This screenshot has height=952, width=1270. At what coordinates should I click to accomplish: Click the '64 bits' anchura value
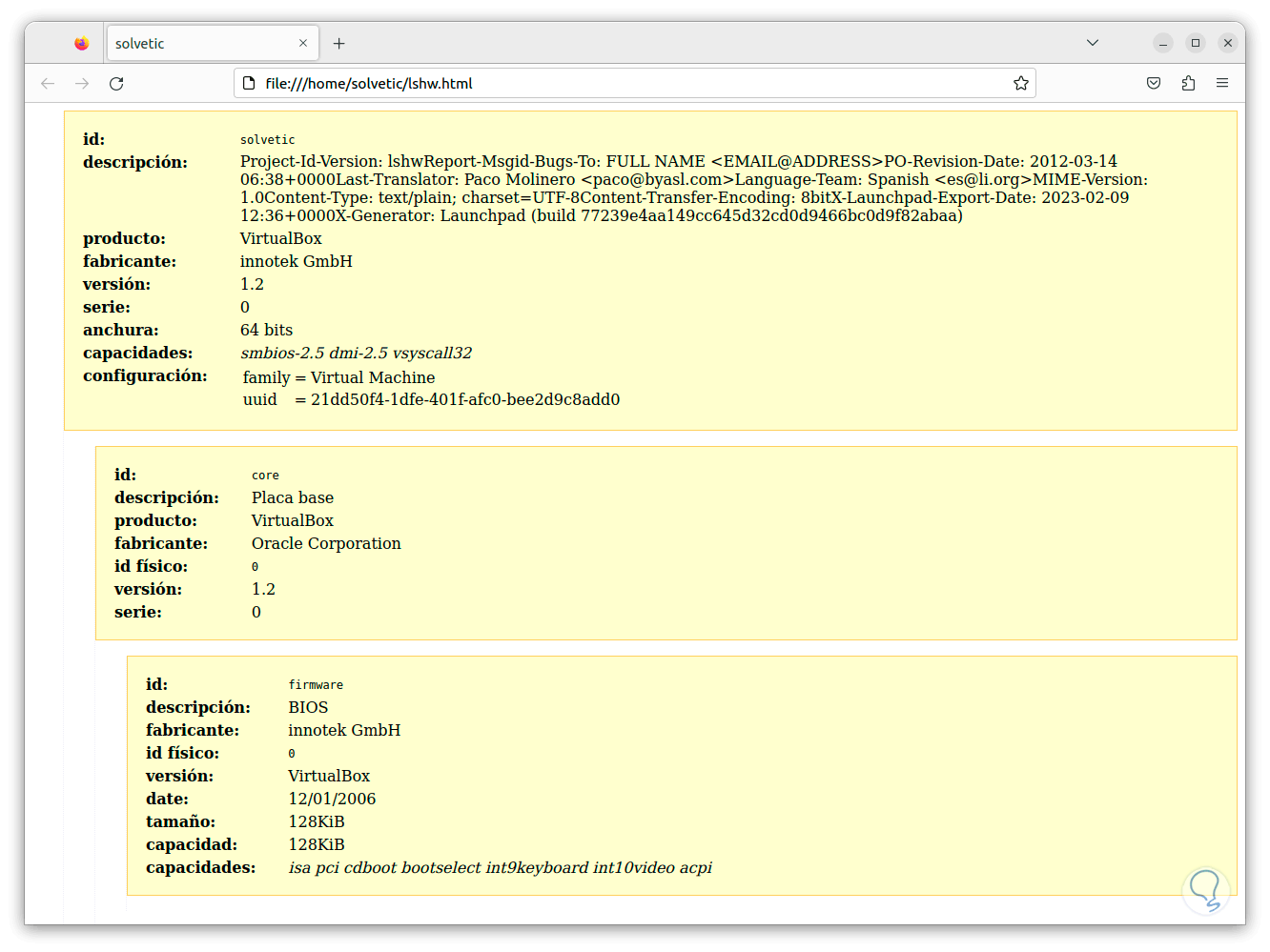(266, 330)
